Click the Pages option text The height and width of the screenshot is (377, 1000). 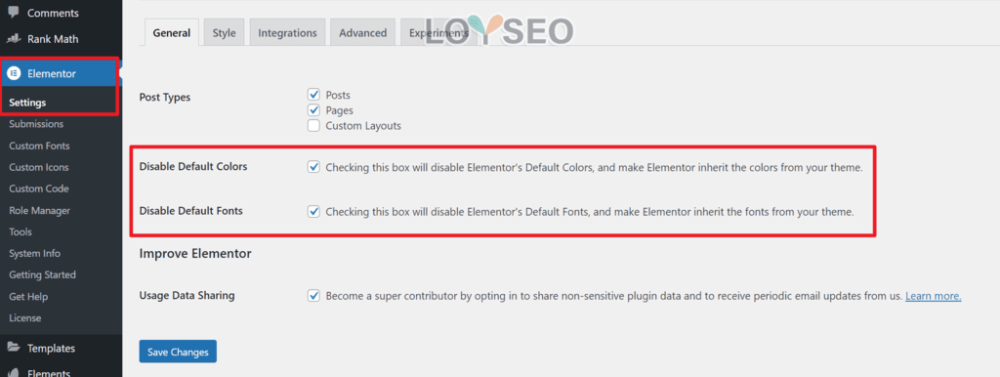[339, 110]
